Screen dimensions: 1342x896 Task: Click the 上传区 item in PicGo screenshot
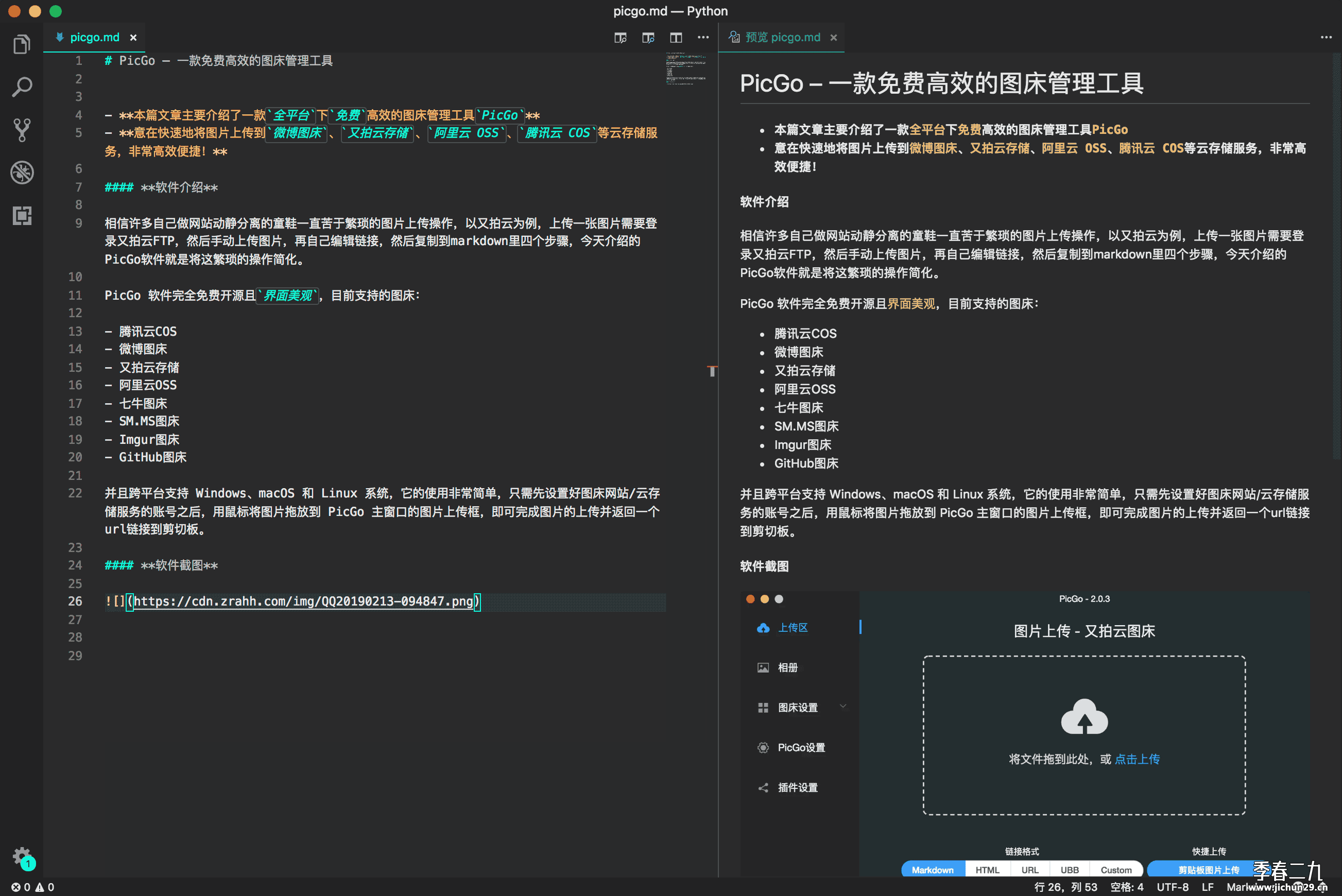pos(793,627)
